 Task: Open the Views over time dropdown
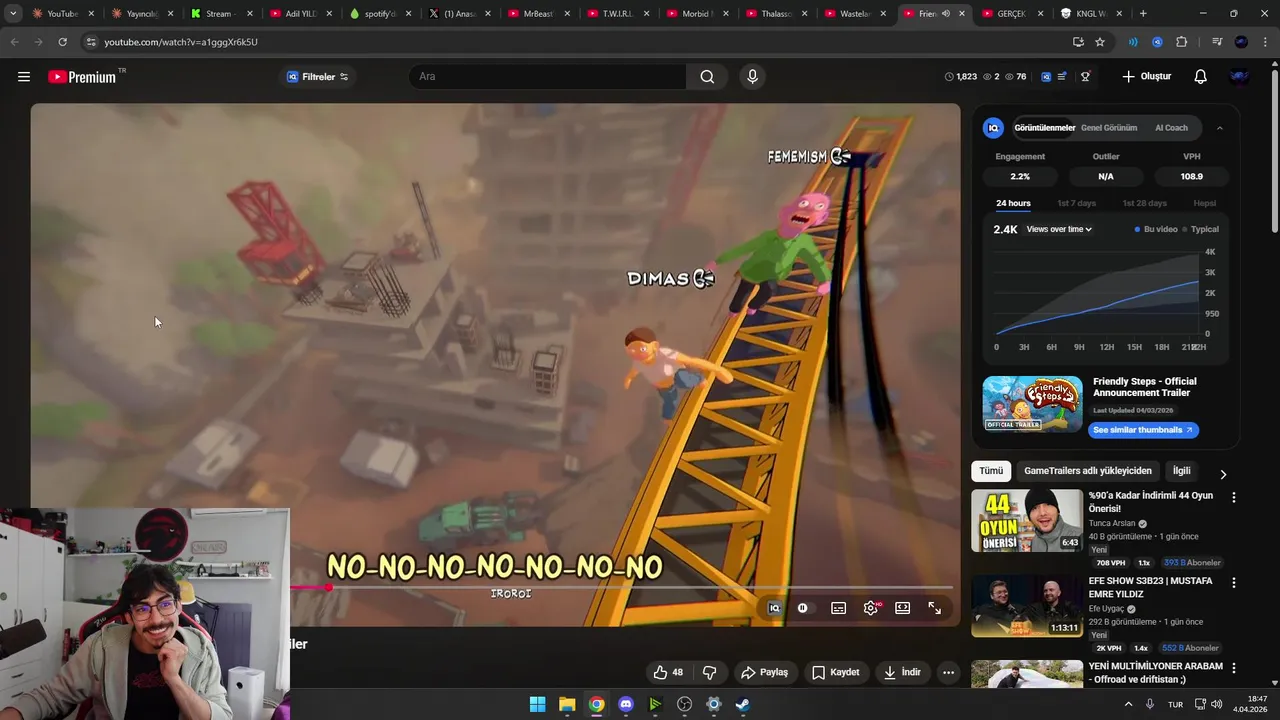(x=1059, y=229)
